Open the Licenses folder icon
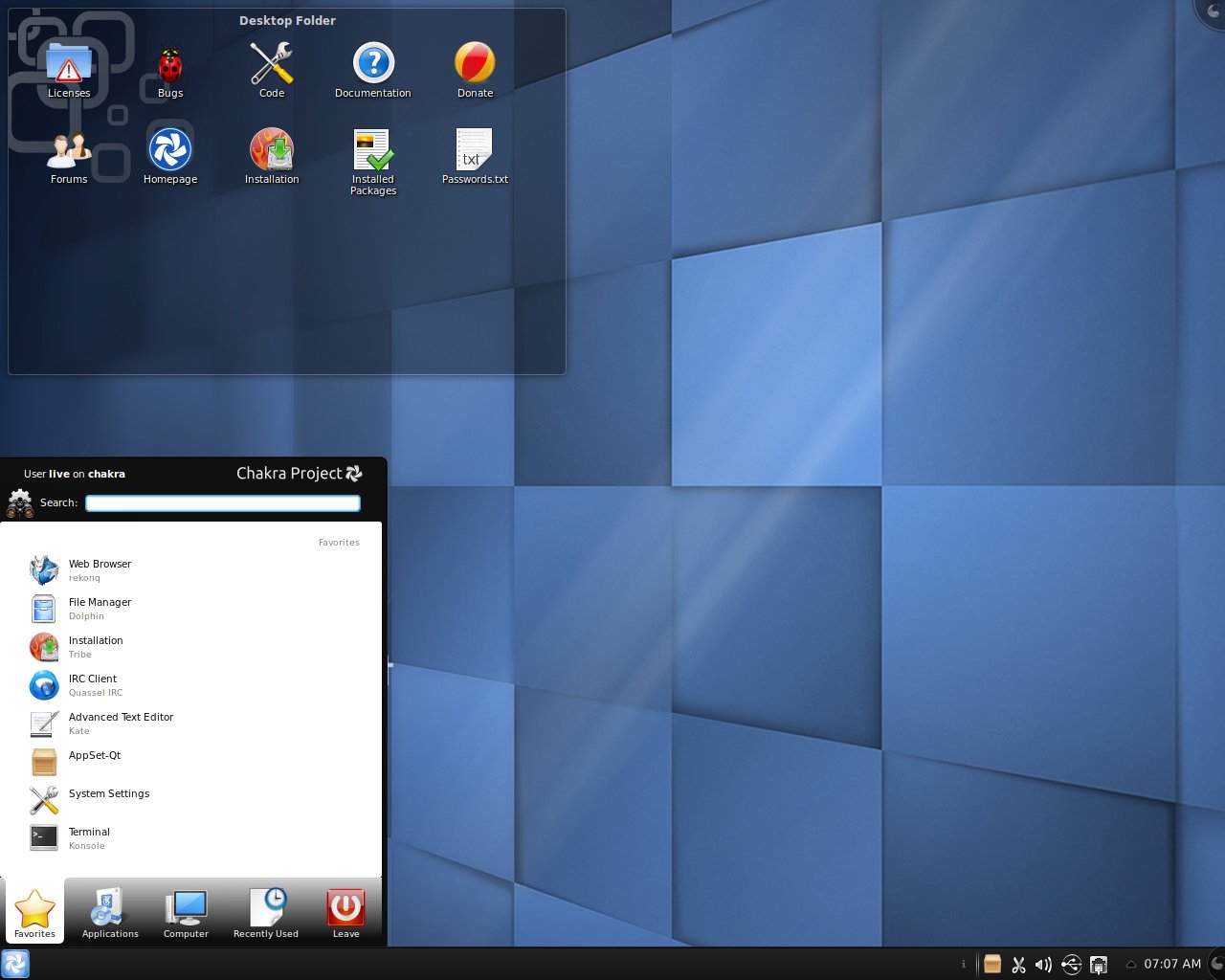The image size is (1225, 980). (x=69, y=70)
